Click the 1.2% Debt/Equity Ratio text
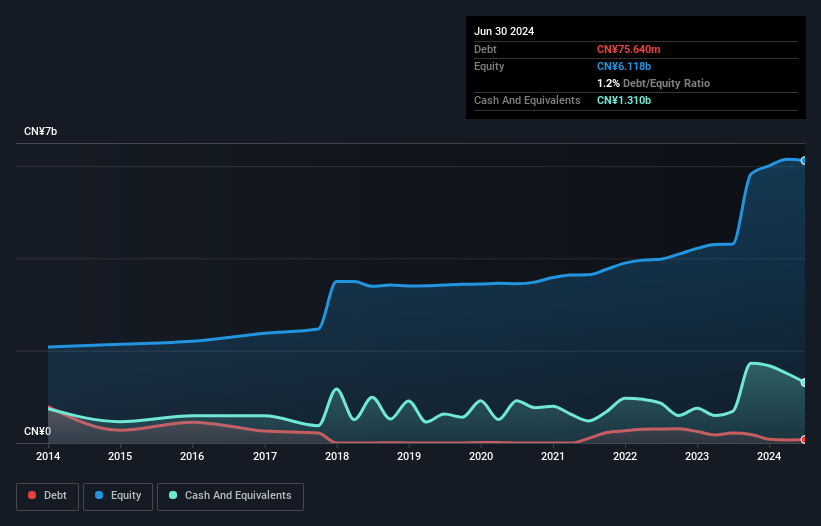 point(653,83)
